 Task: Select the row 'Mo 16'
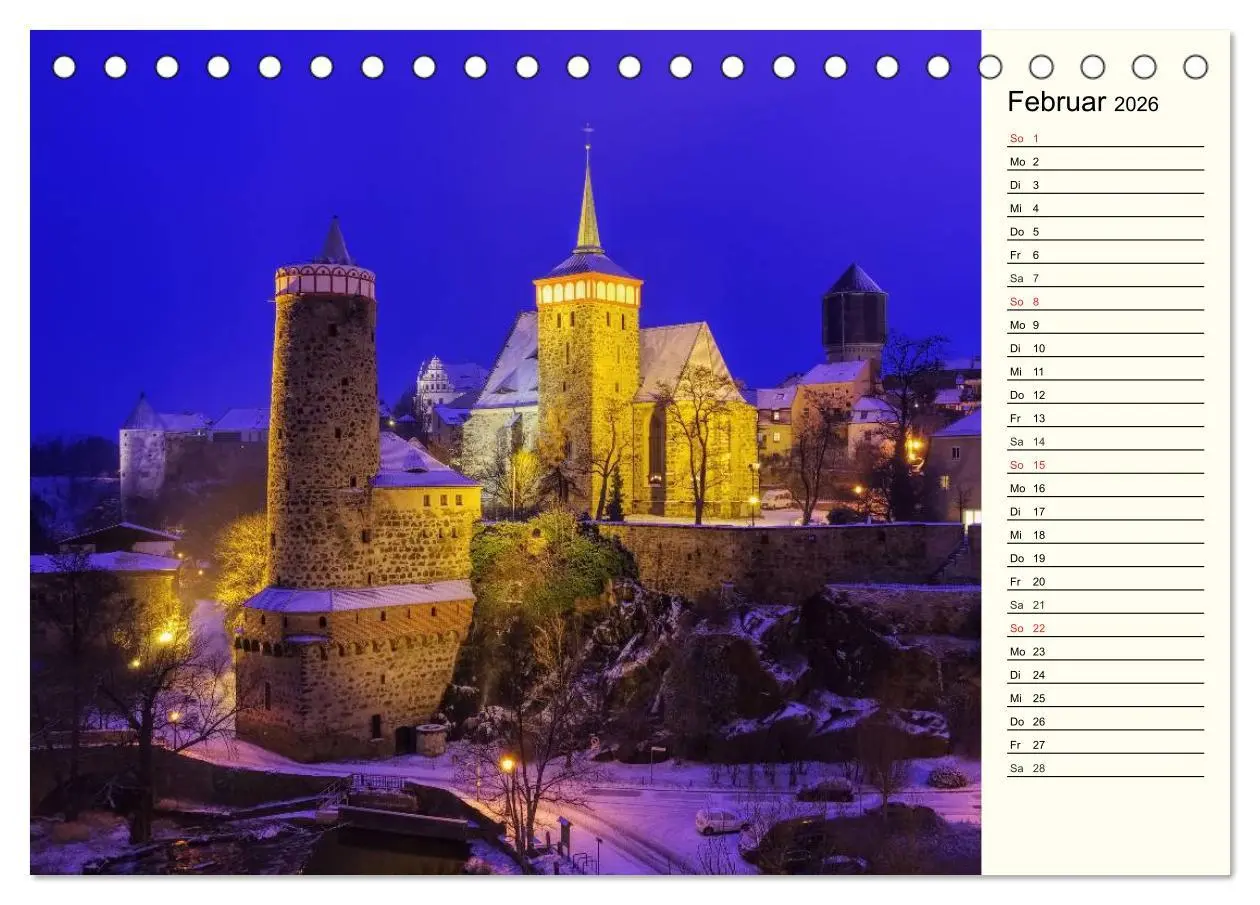click(1105, 488)
